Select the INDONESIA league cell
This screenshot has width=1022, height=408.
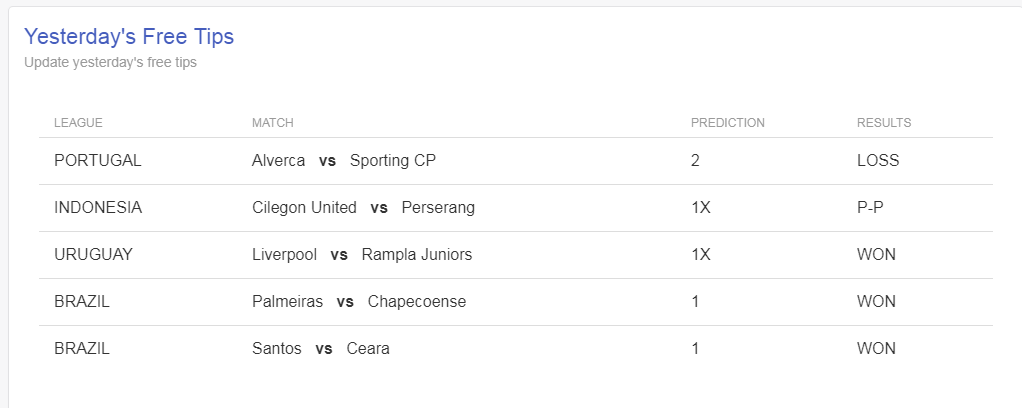click(98, 208)
